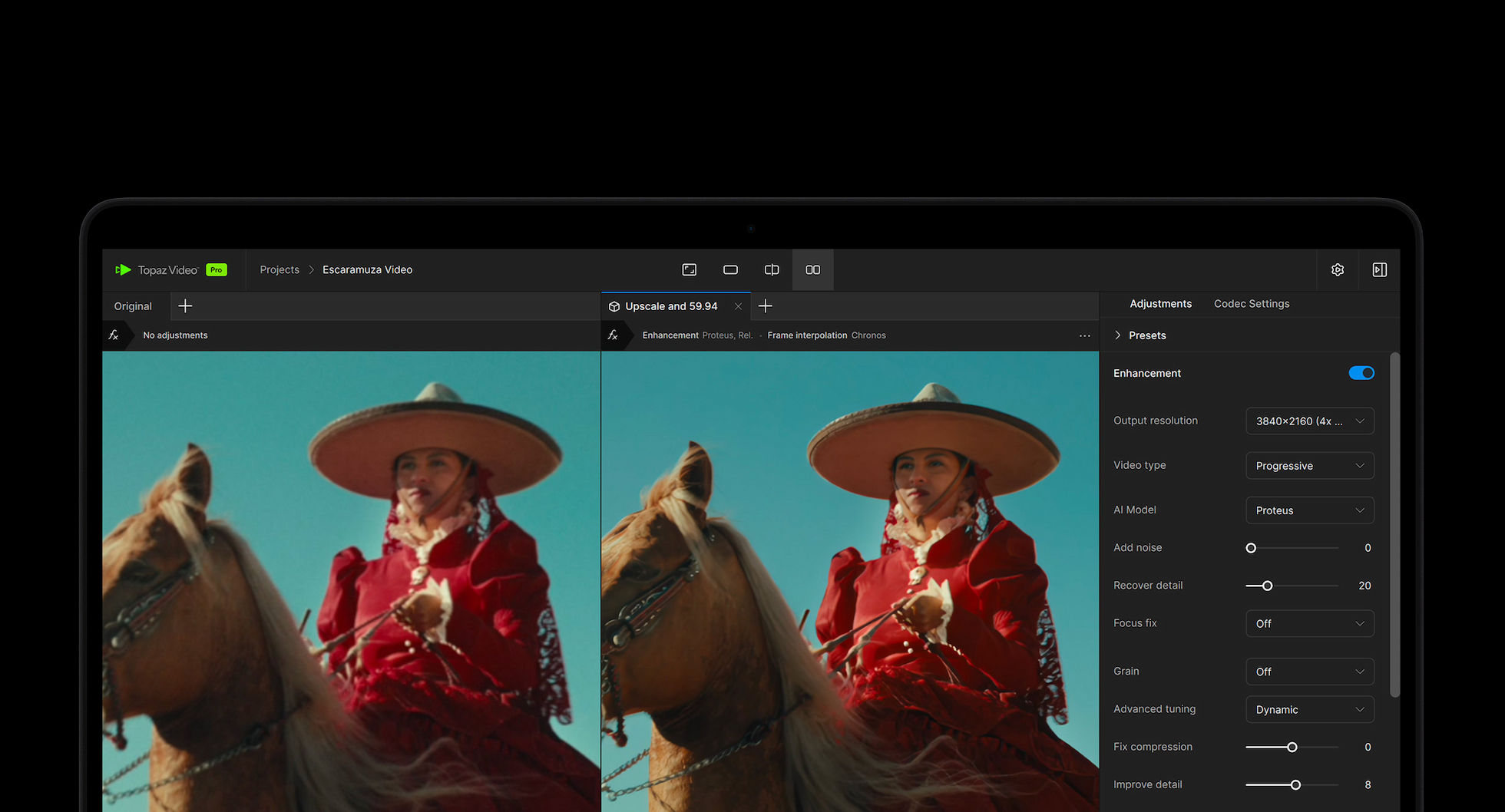This screenshot has height=812, width=1505.
Task: Open the Output resolution dropdown
Action: pyautogui.click(x=1309, y=421)
